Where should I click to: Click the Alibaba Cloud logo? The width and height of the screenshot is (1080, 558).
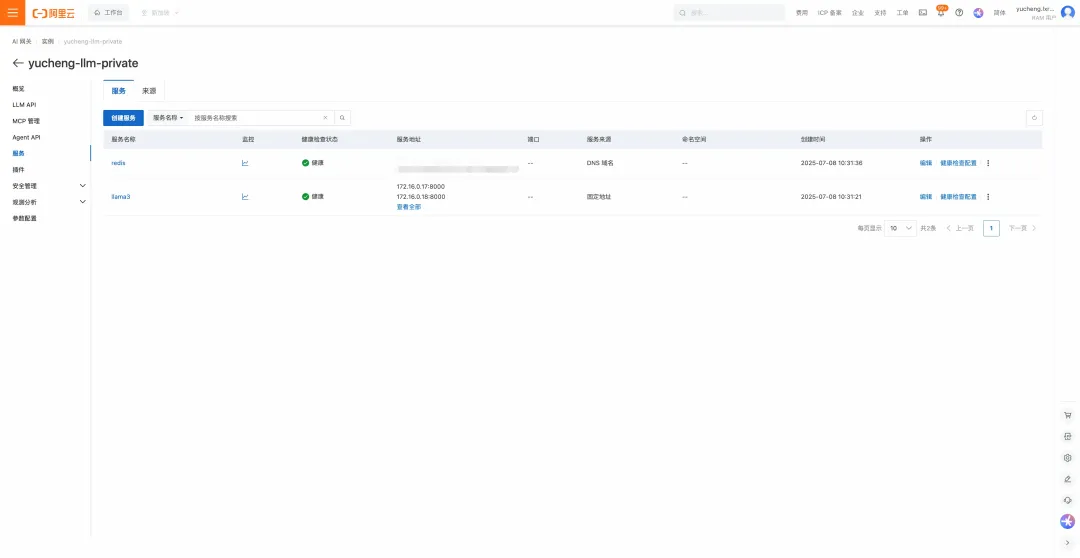pos(54,13)
